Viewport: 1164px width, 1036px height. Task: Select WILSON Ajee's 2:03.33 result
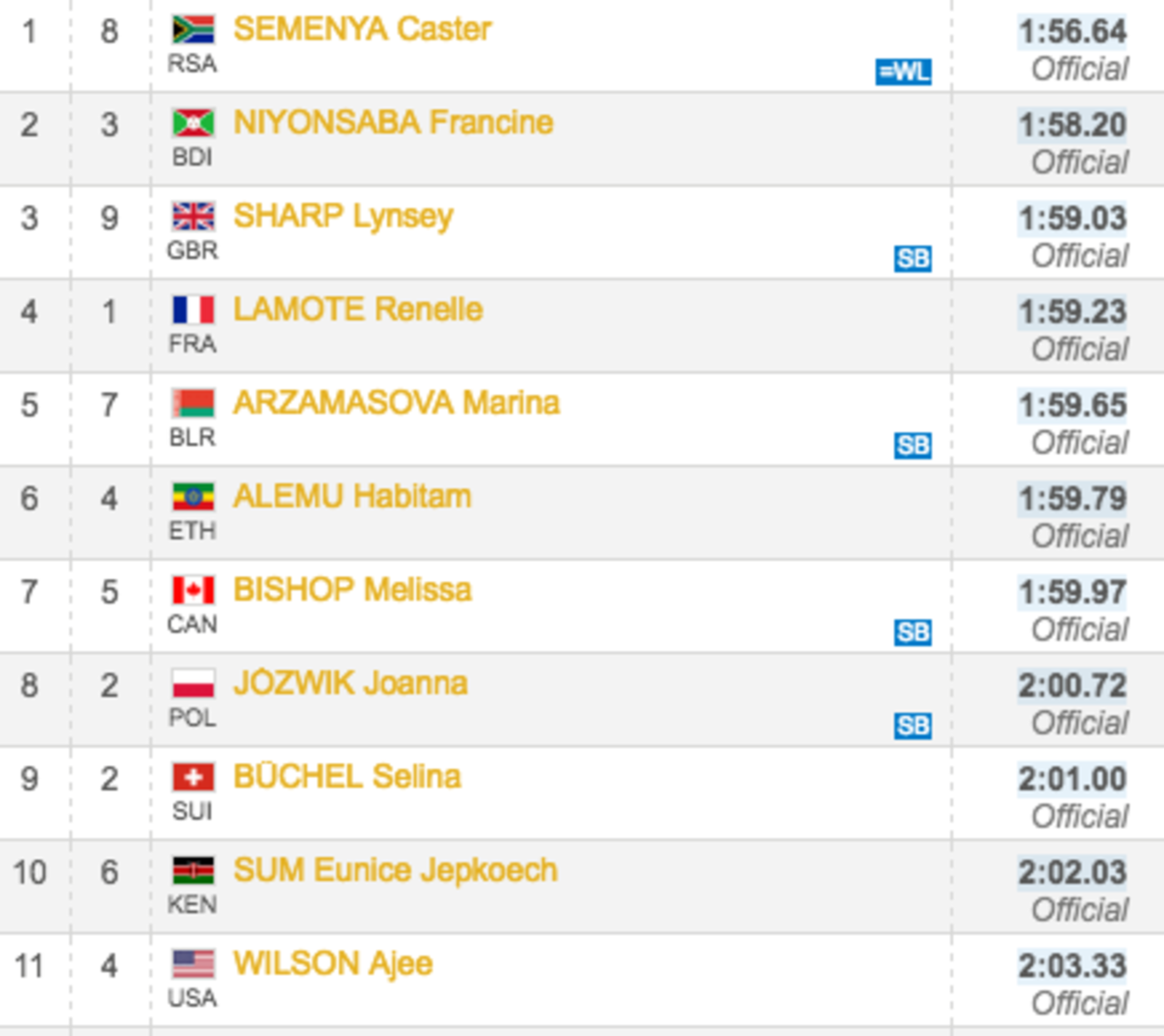(x=1072, y=965)
